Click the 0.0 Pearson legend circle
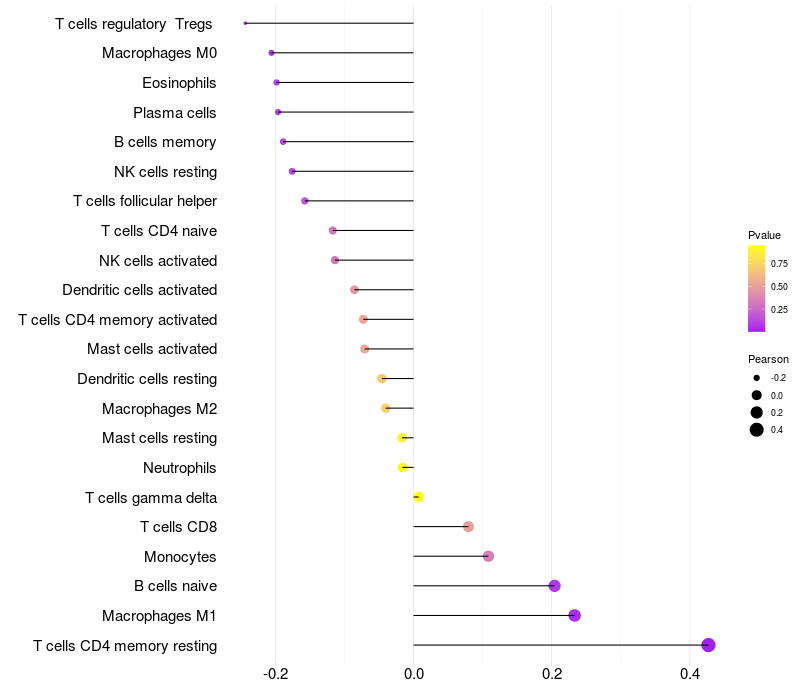The width and height of the screenshot is (800, 700). pos(757,395)
